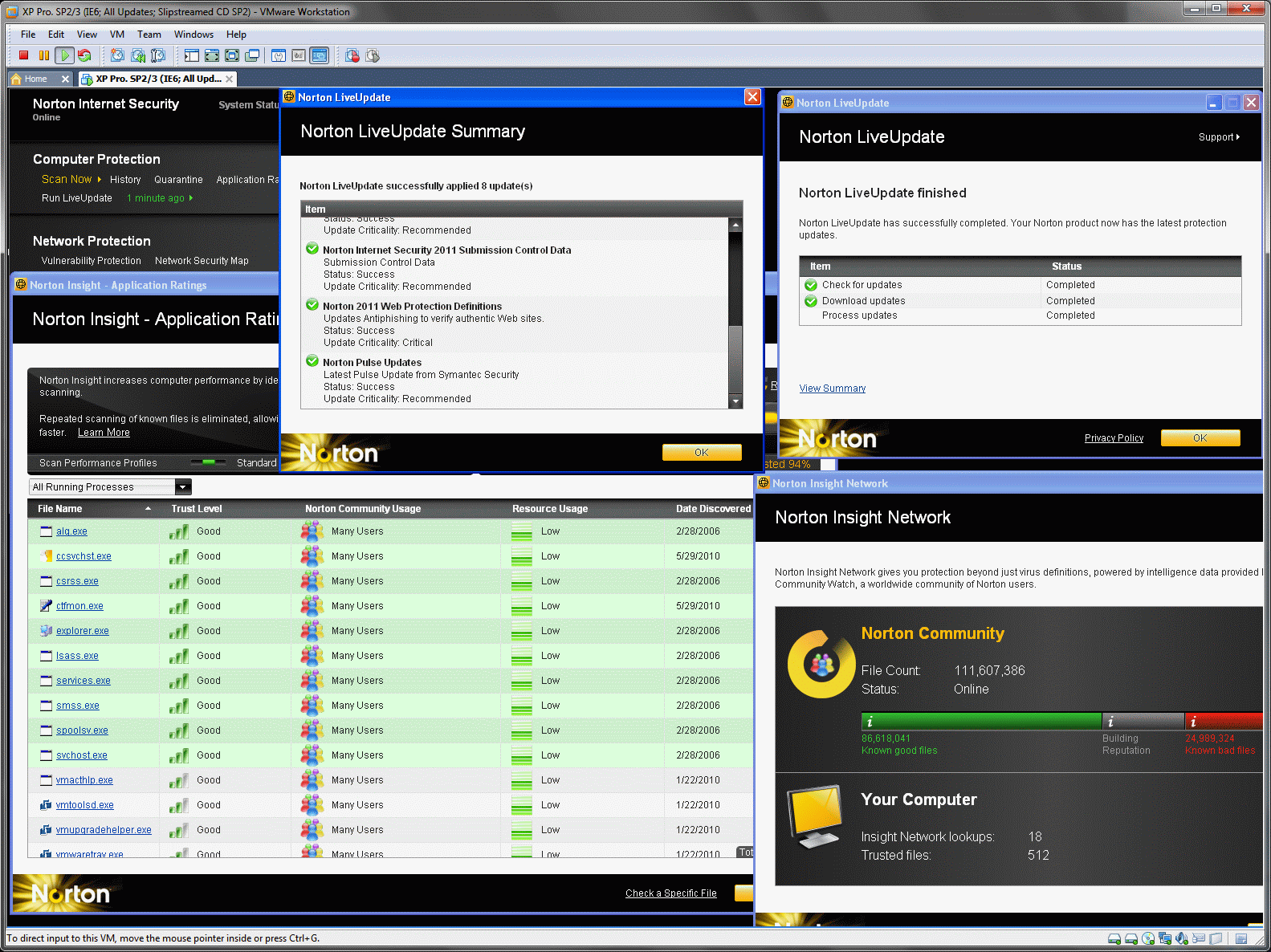Click the Trust Level column header
Image resolution: width=1271 pixels, height=952 pixels.
pyautogui.click(x=197, y=509)
